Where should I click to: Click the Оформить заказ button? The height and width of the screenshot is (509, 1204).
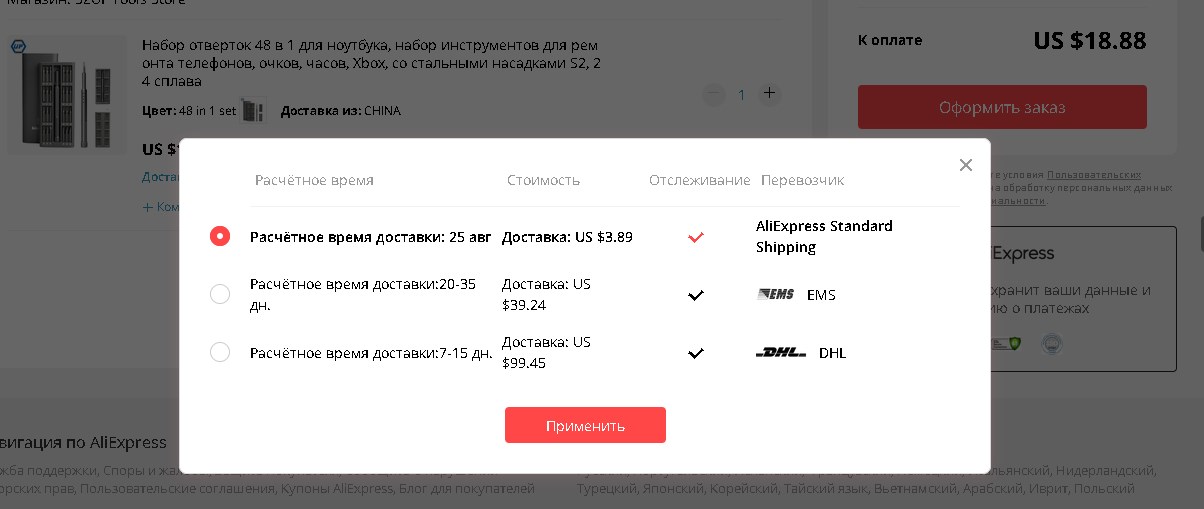tap(1002, 107)
